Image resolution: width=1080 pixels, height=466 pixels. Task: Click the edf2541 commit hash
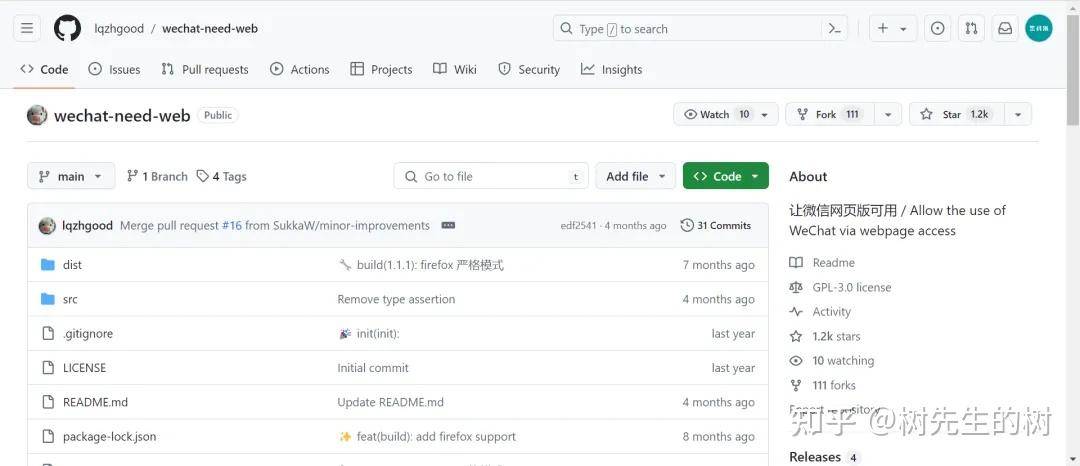579,225
